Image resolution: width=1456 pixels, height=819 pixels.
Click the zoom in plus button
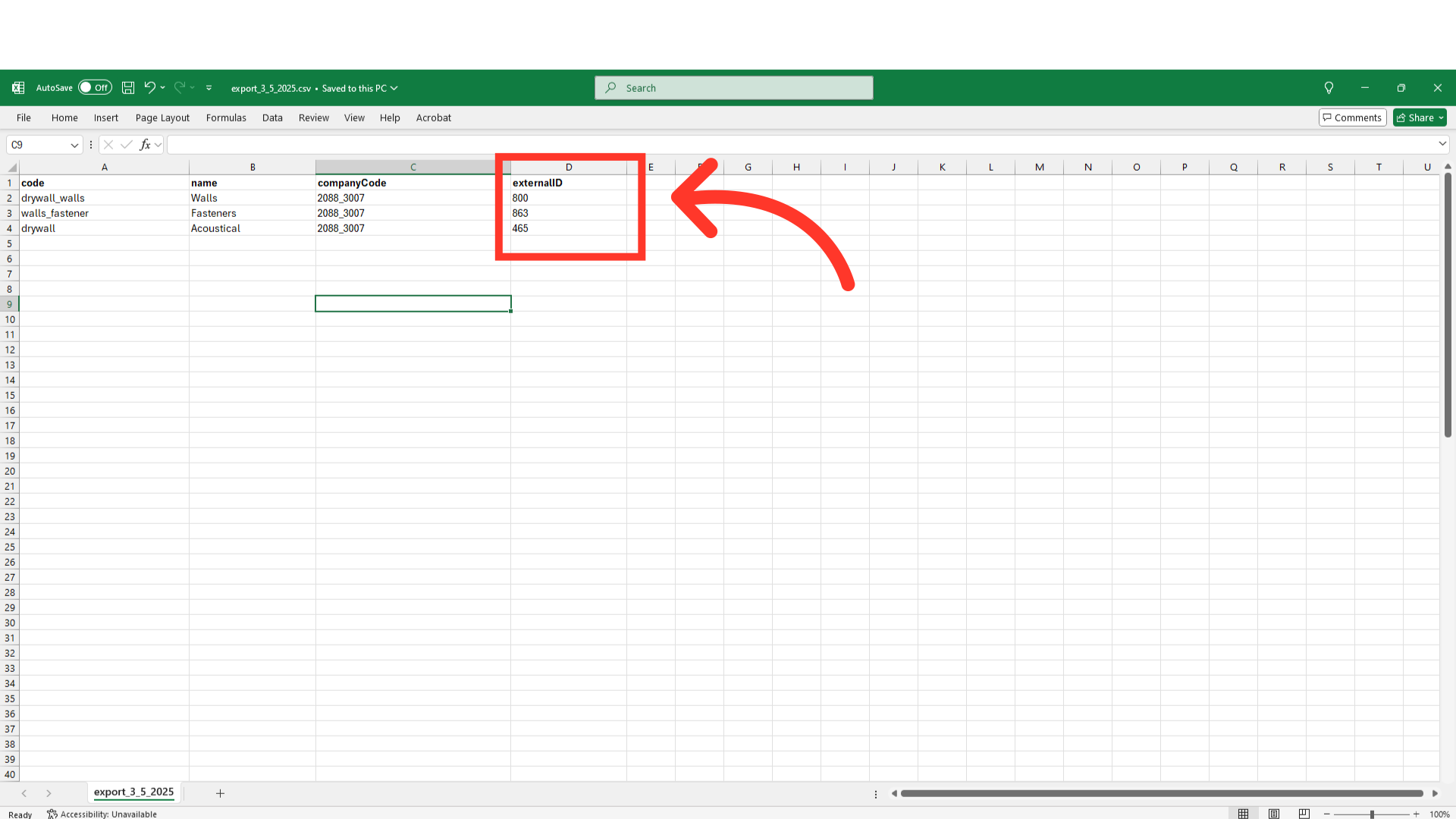[1416, 814]
